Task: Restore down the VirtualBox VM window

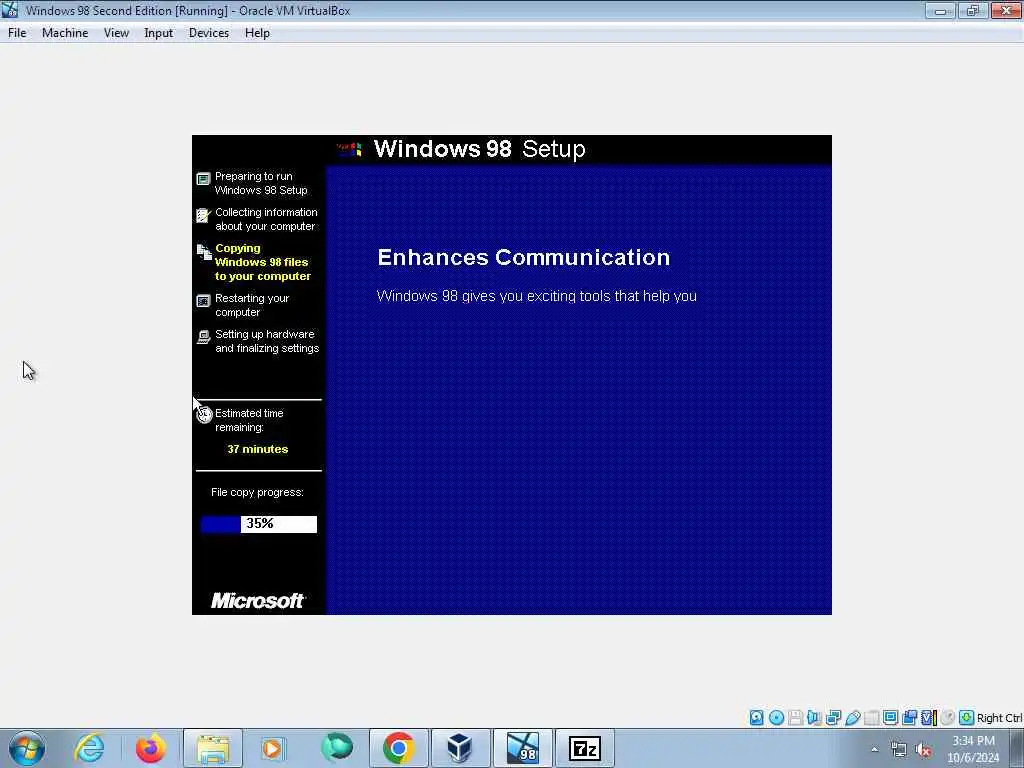Action: point(972,10)
